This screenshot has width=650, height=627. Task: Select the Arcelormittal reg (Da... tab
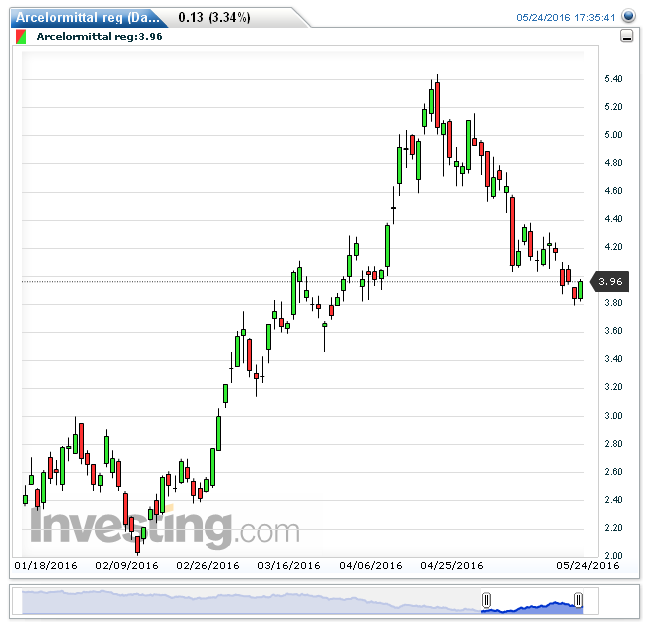coord(88,18)
